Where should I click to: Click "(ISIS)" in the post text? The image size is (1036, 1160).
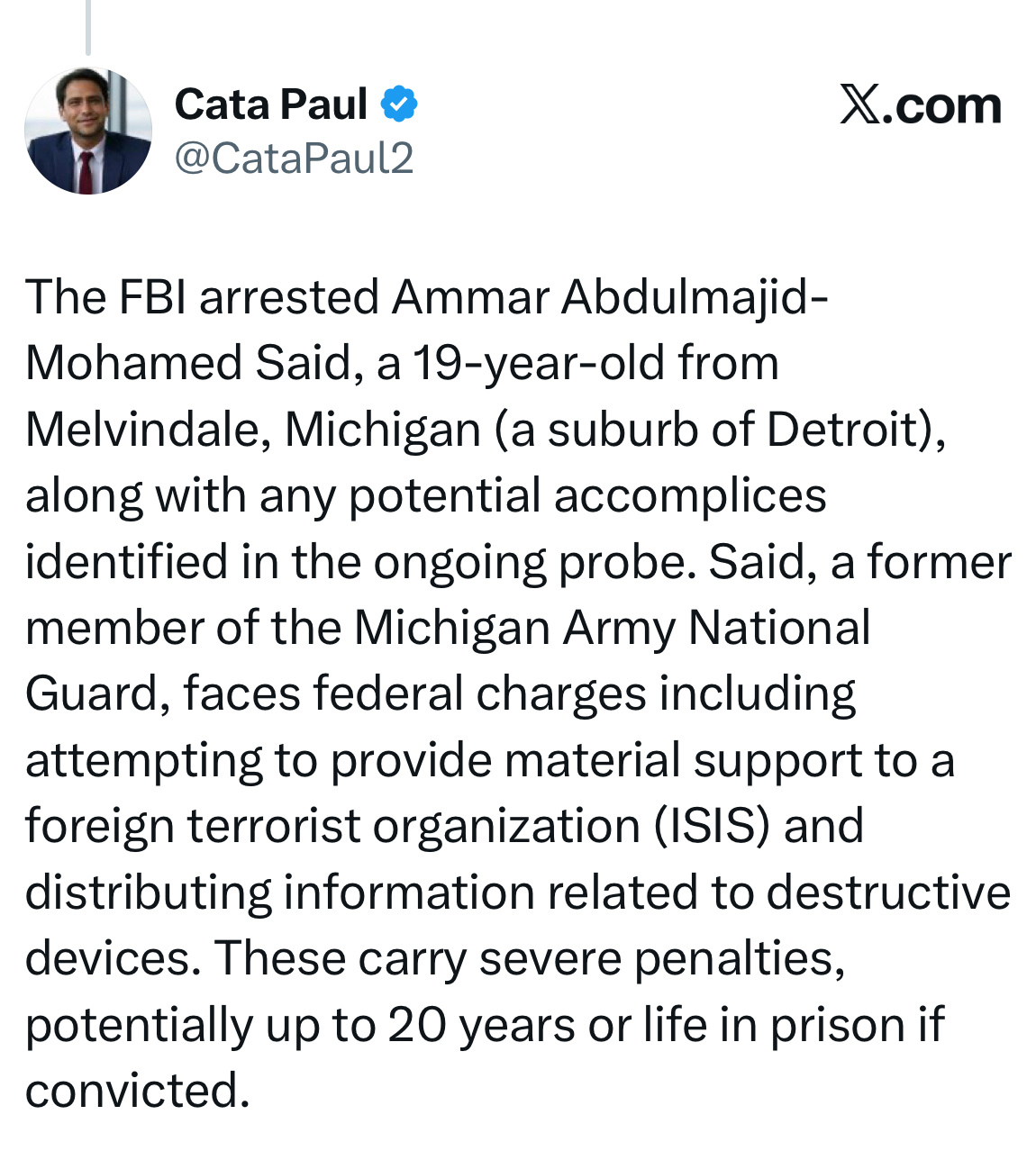tap(713, 826)
